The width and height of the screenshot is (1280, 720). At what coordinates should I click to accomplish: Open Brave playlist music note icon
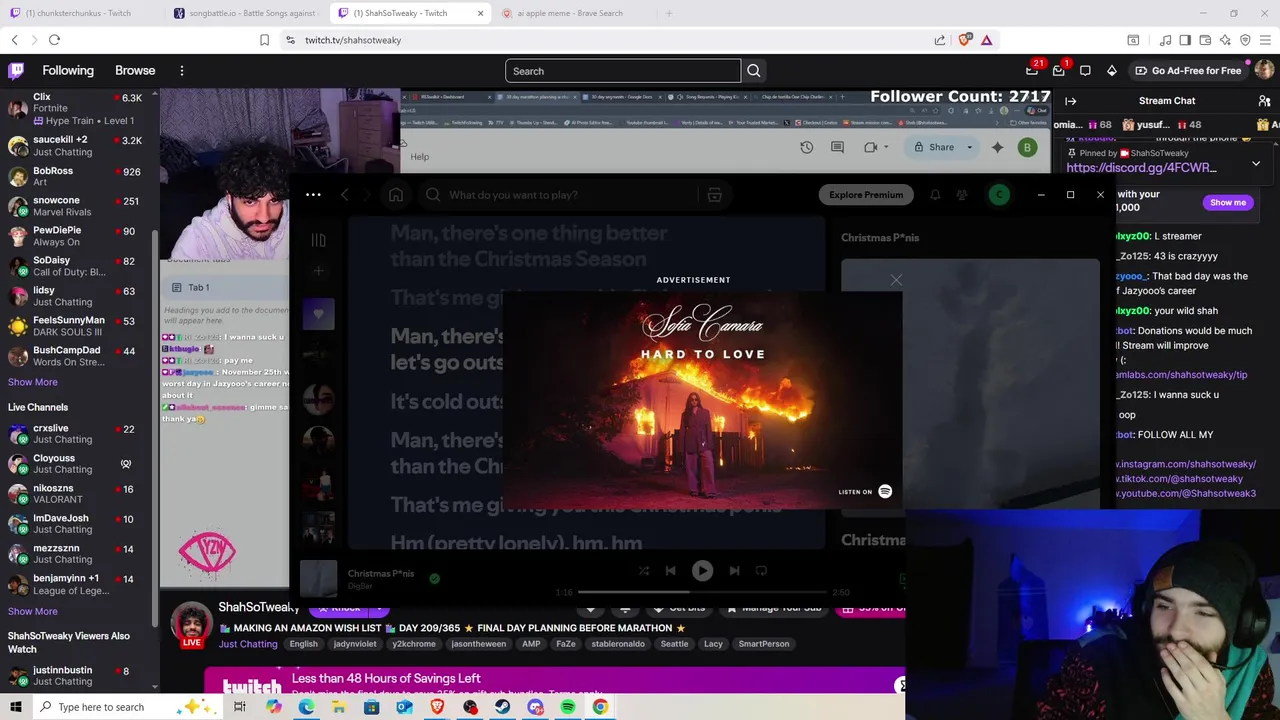[x=1166, y=40]
